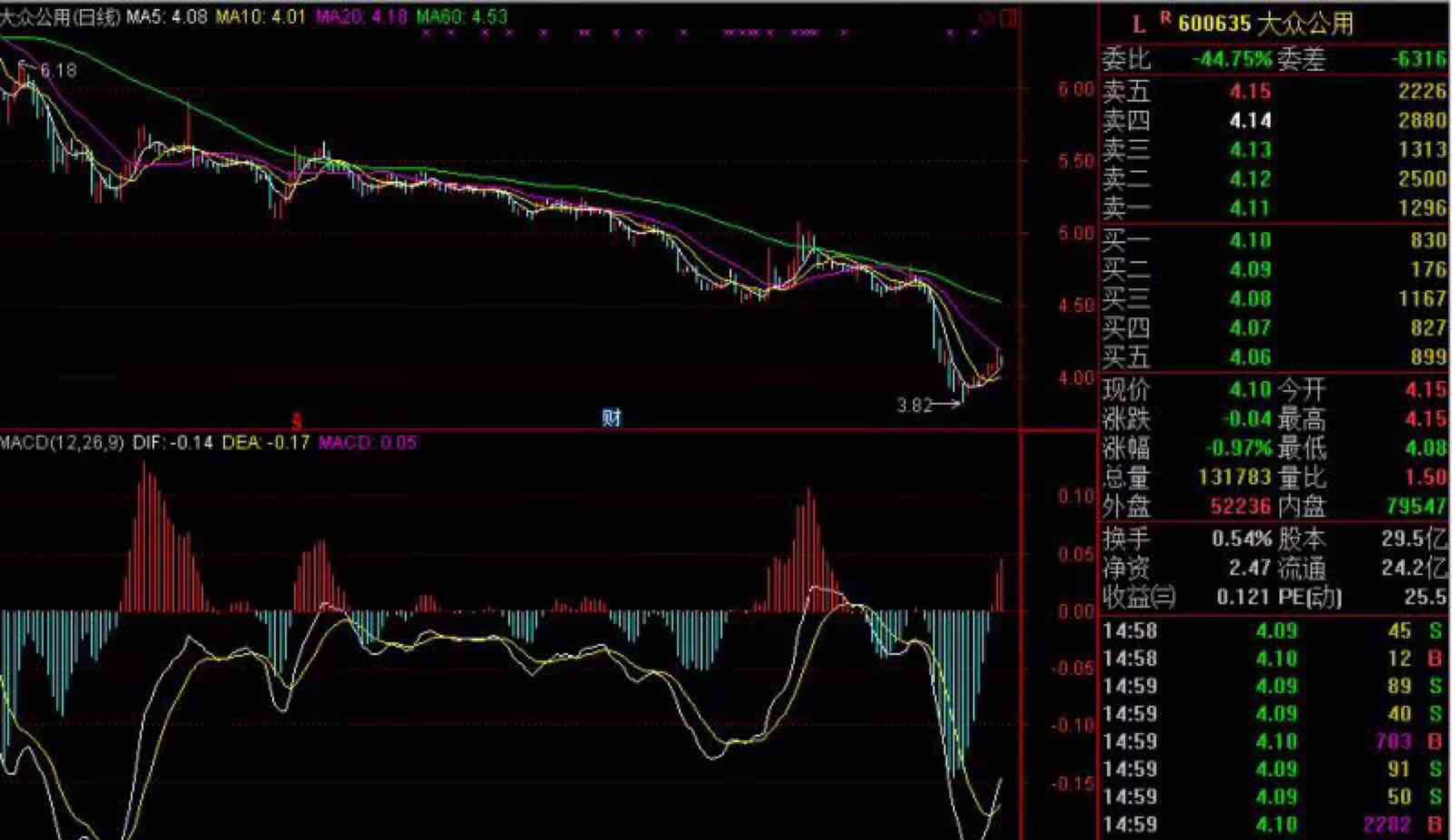Click the DIF: -0.14 value label

[173, 443]
